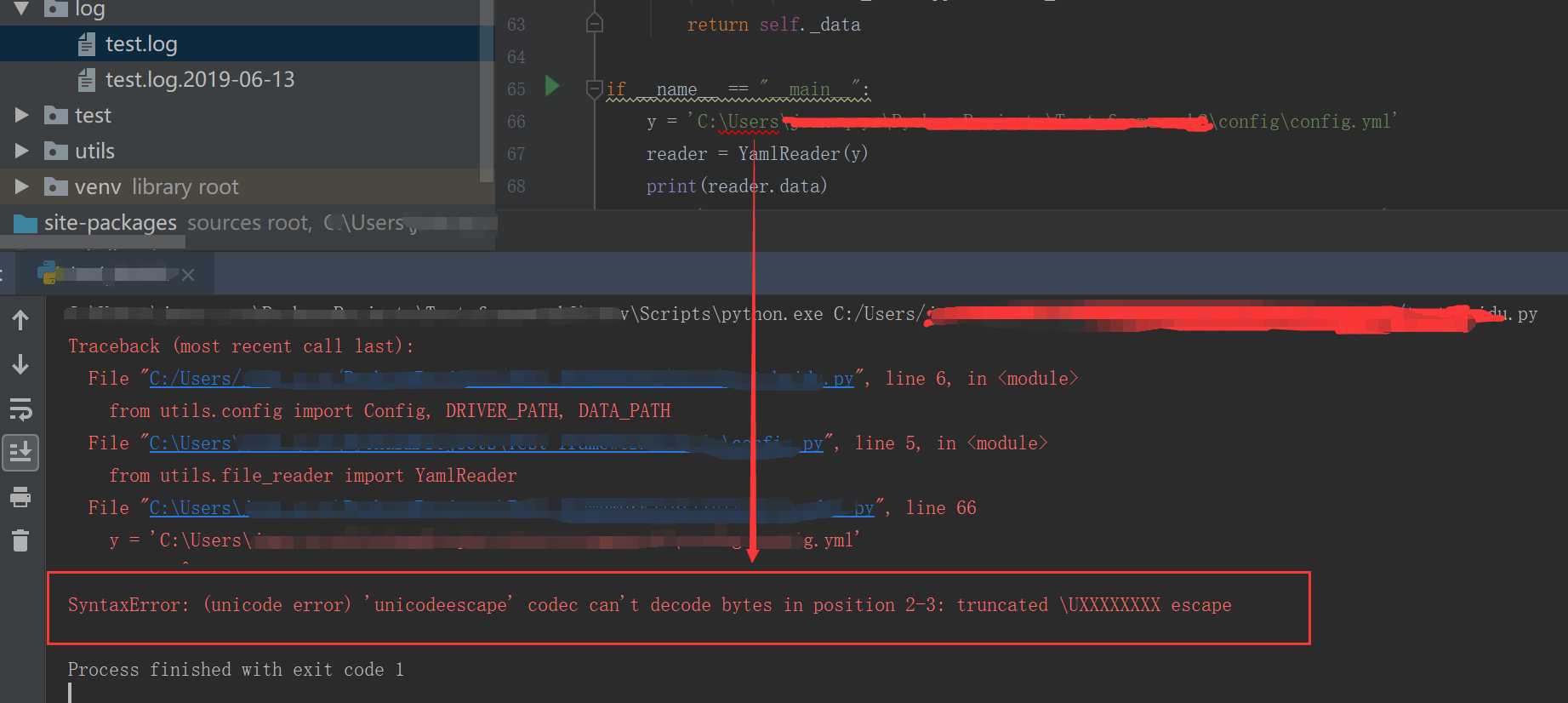Click the test.log.2019-06-13 file icon
Screen dimensions: 1568x703
point(87,80)
